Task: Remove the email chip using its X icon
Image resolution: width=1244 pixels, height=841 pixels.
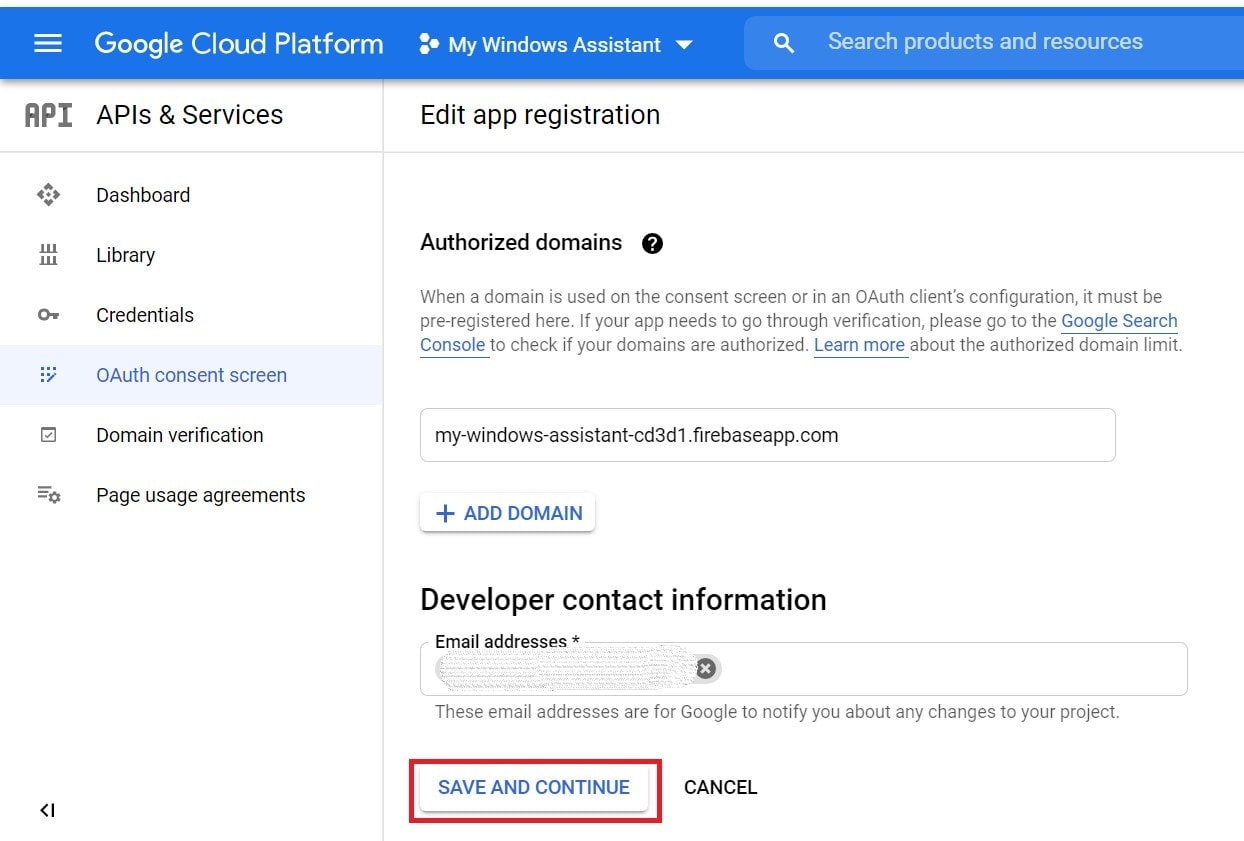Action: click(706, 668)
